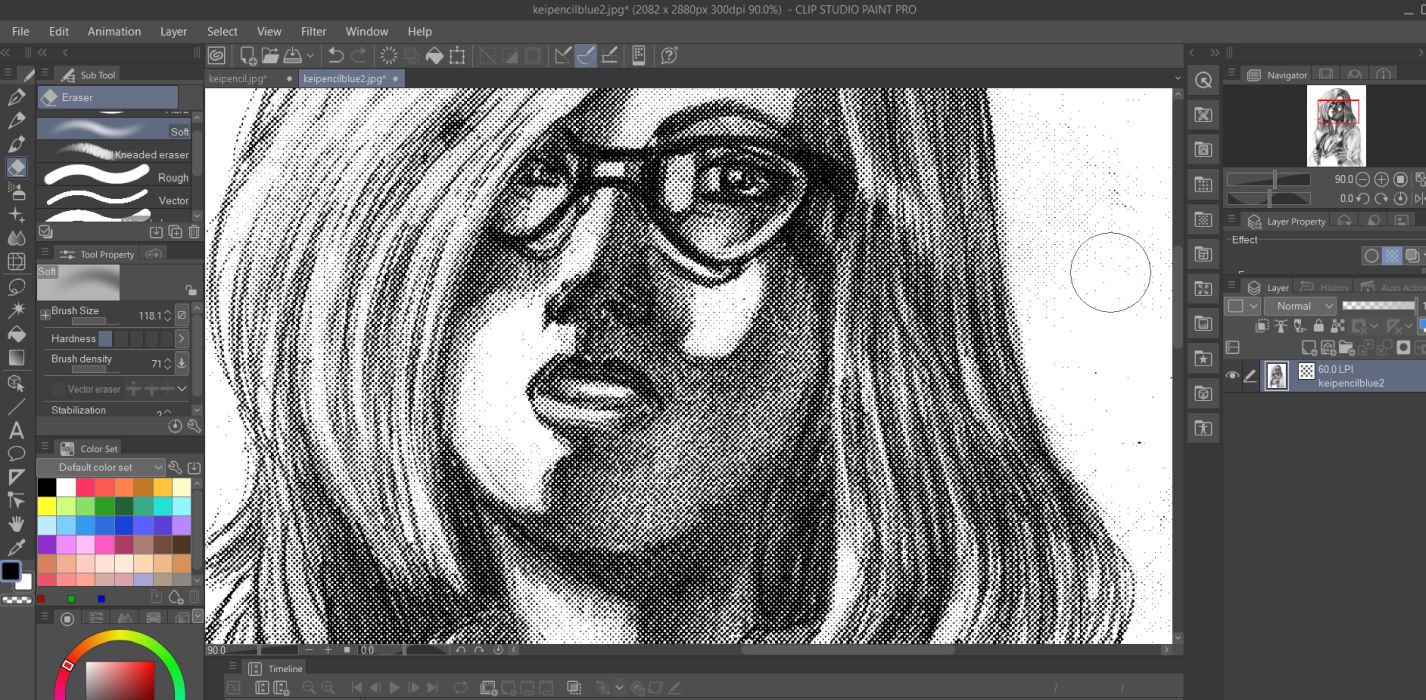
Task: Pick the black swatch in the color set
Action: click(47, 487)
